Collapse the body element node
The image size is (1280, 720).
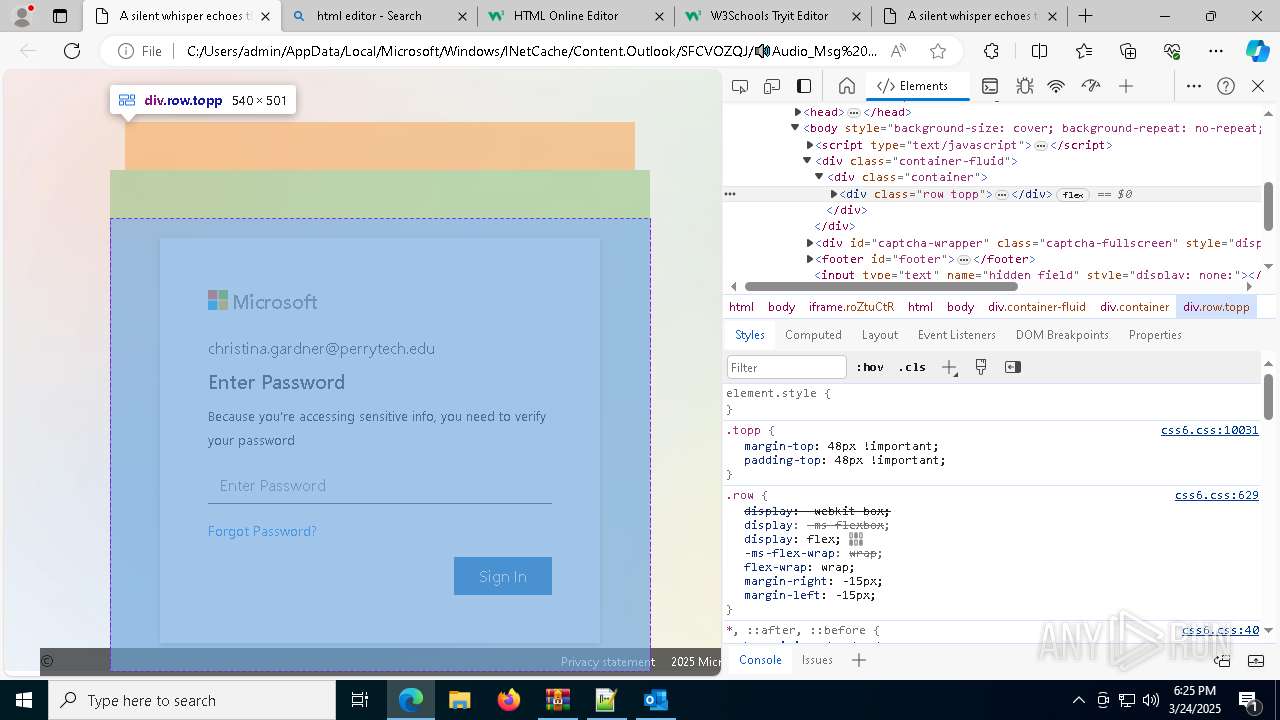[795, 128]
